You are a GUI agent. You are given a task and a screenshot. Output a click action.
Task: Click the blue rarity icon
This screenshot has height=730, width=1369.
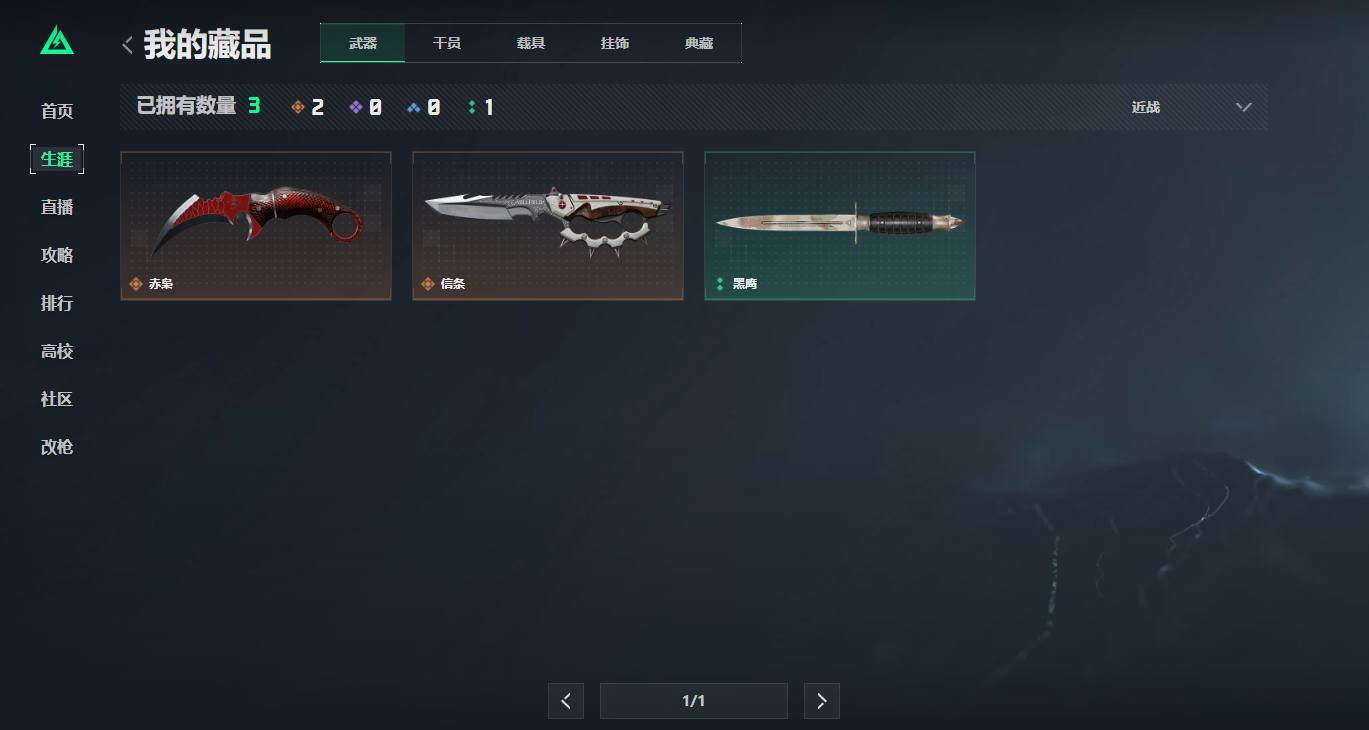(x=413, y=107)
